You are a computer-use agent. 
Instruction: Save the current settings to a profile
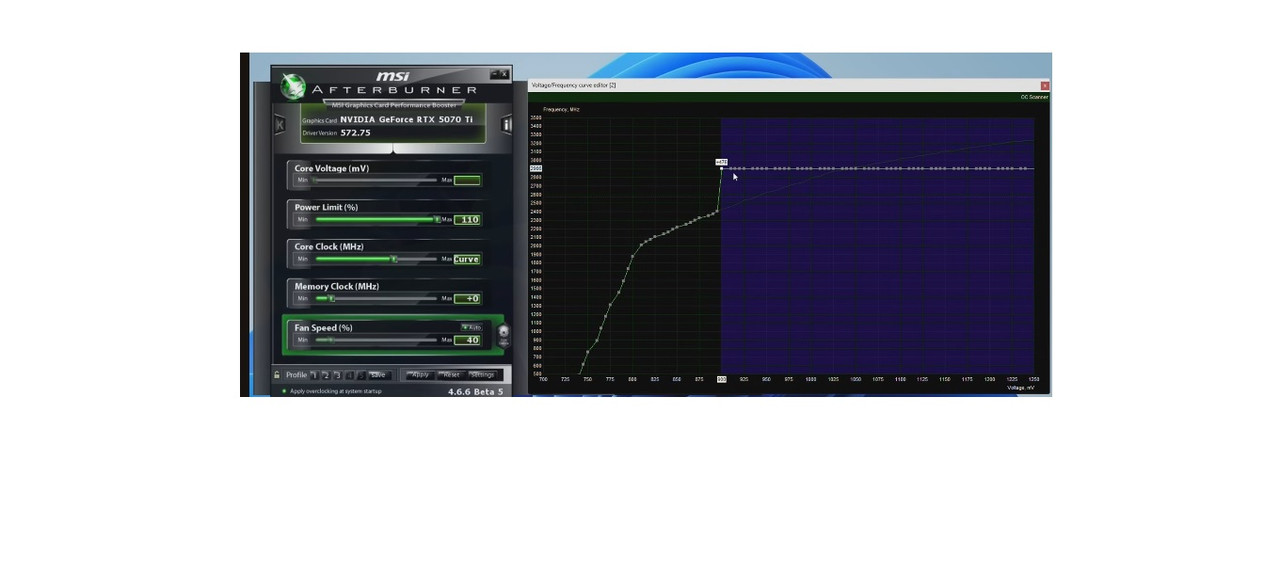(x=378, y=375)
